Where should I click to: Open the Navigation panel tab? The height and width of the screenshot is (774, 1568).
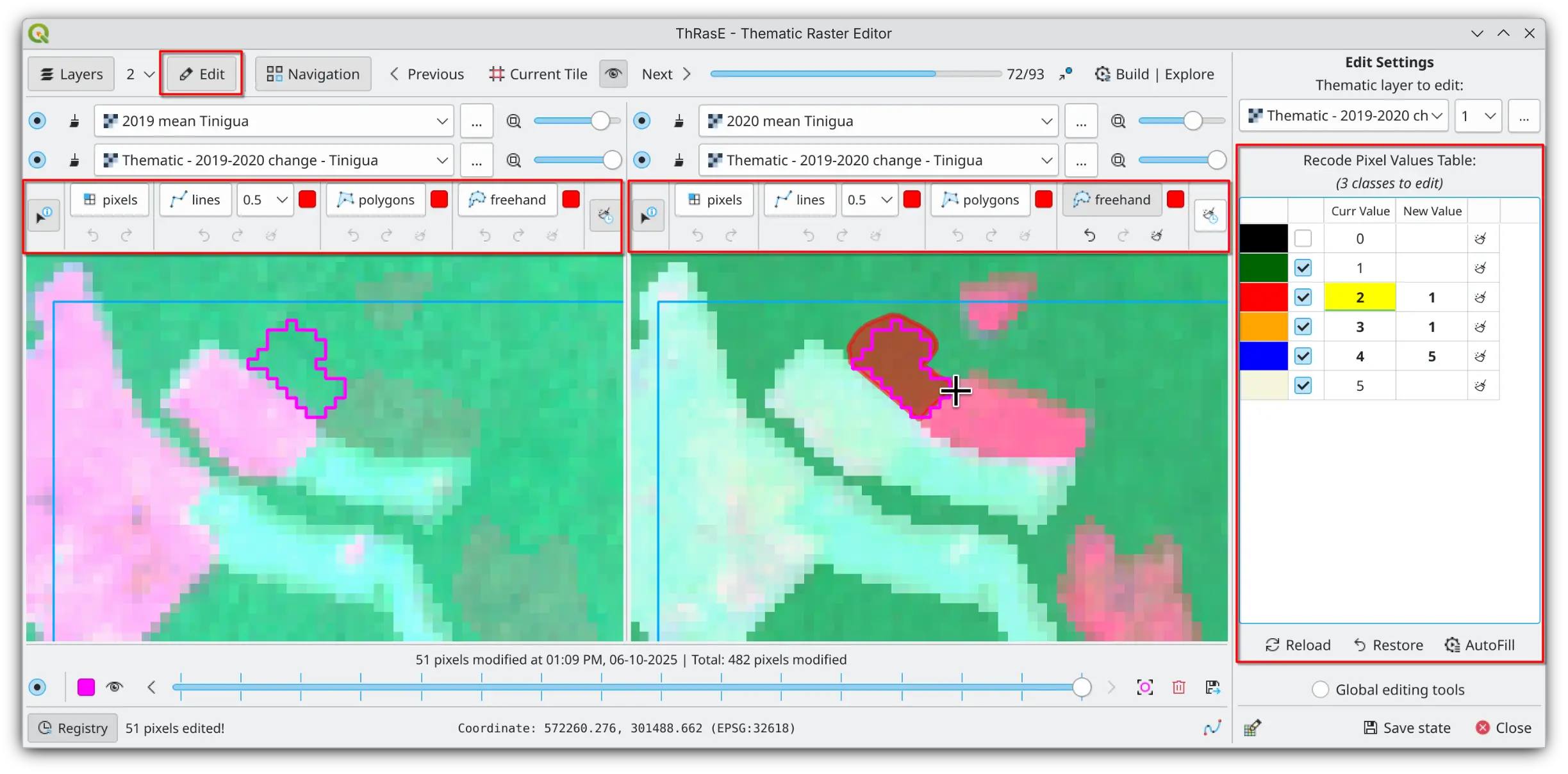313,74
